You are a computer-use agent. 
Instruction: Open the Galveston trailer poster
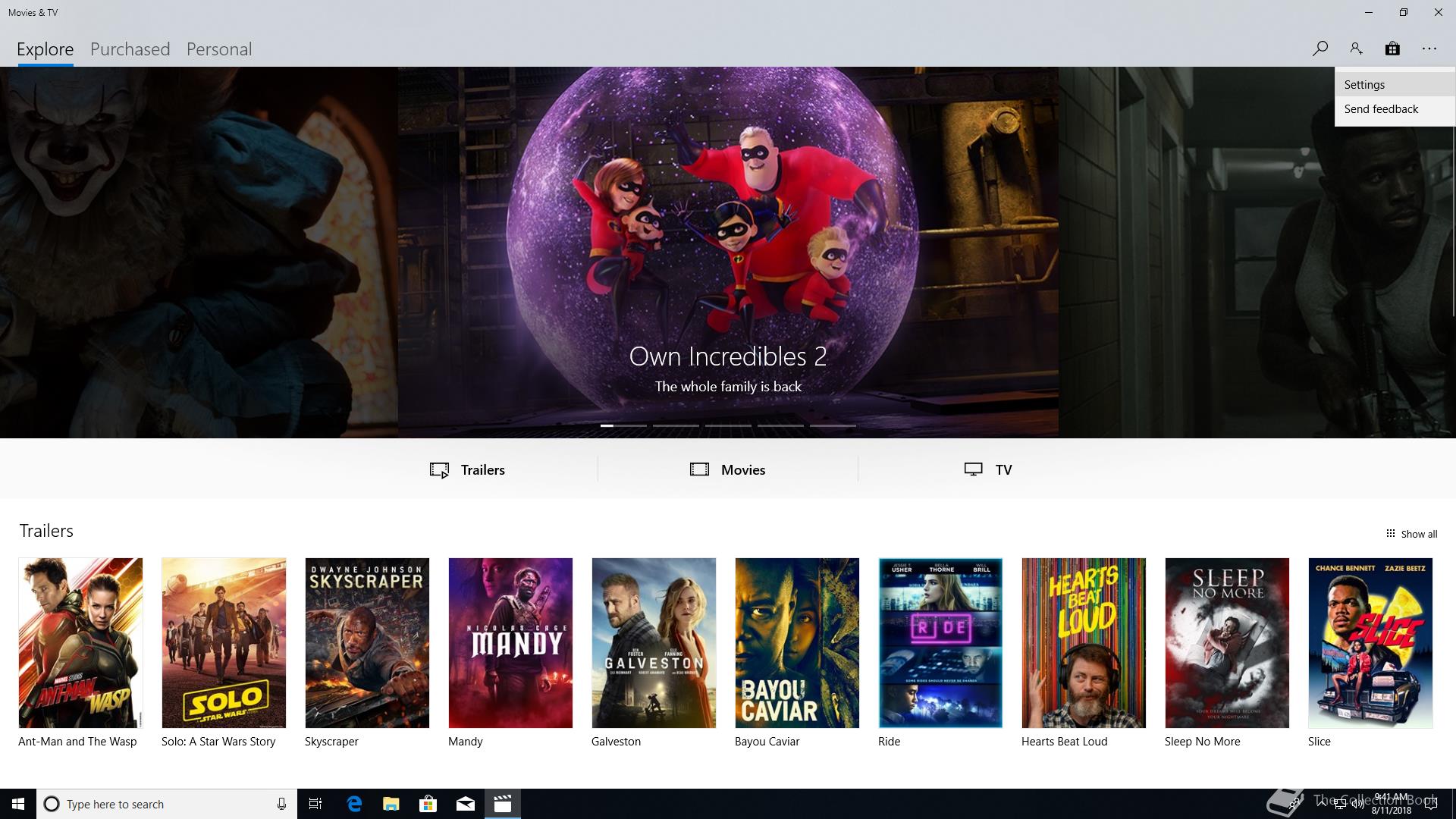pyautogui.click(x=654, y=643)
